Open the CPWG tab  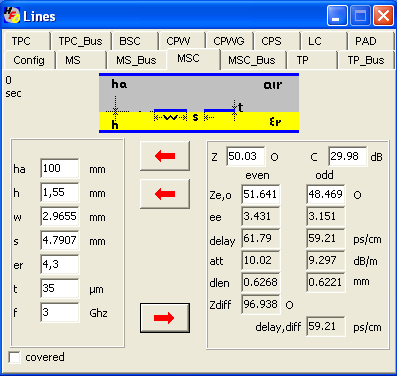[229, 41]
